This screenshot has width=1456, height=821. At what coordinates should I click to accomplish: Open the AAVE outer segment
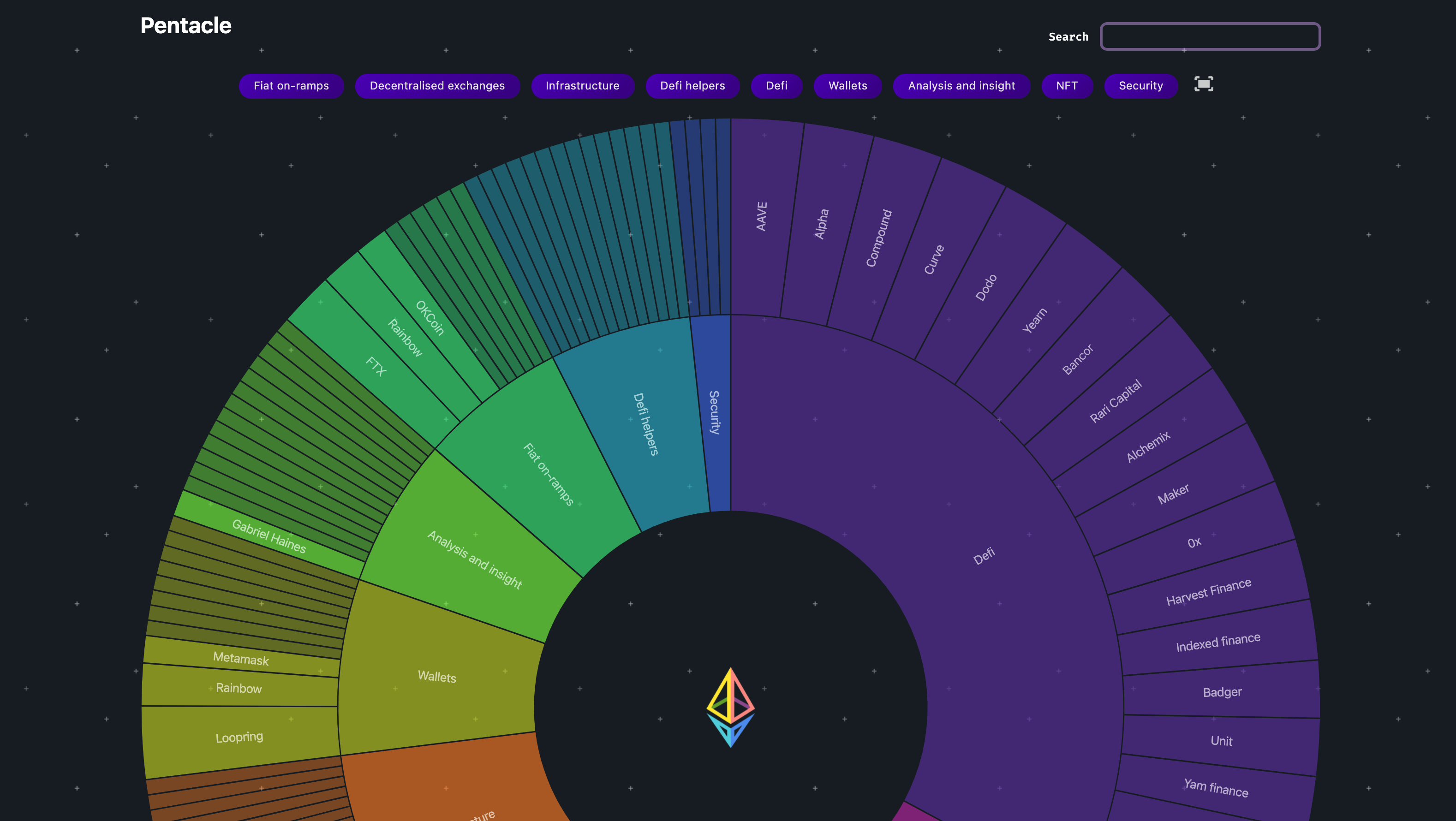tap(761, 217)
